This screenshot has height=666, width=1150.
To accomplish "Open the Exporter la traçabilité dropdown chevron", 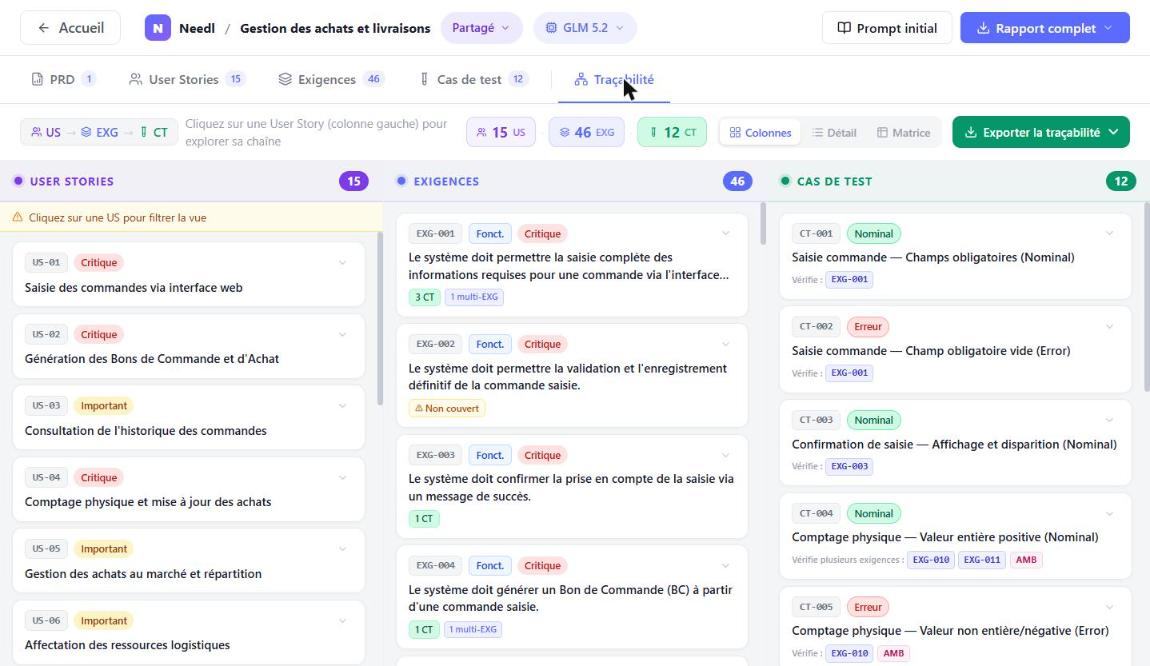I will (x=1113, y=132).
